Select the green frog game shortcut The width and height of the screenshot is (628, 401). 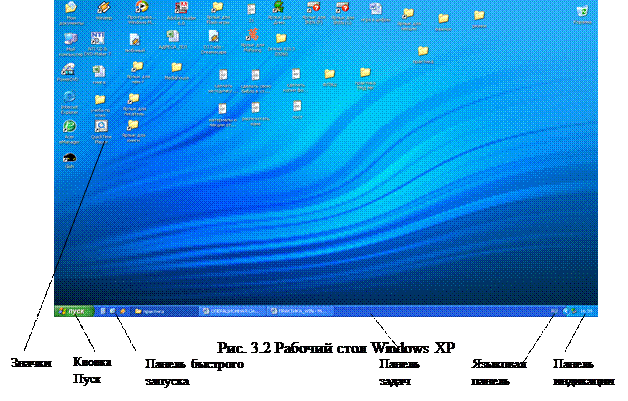point(278,12)
